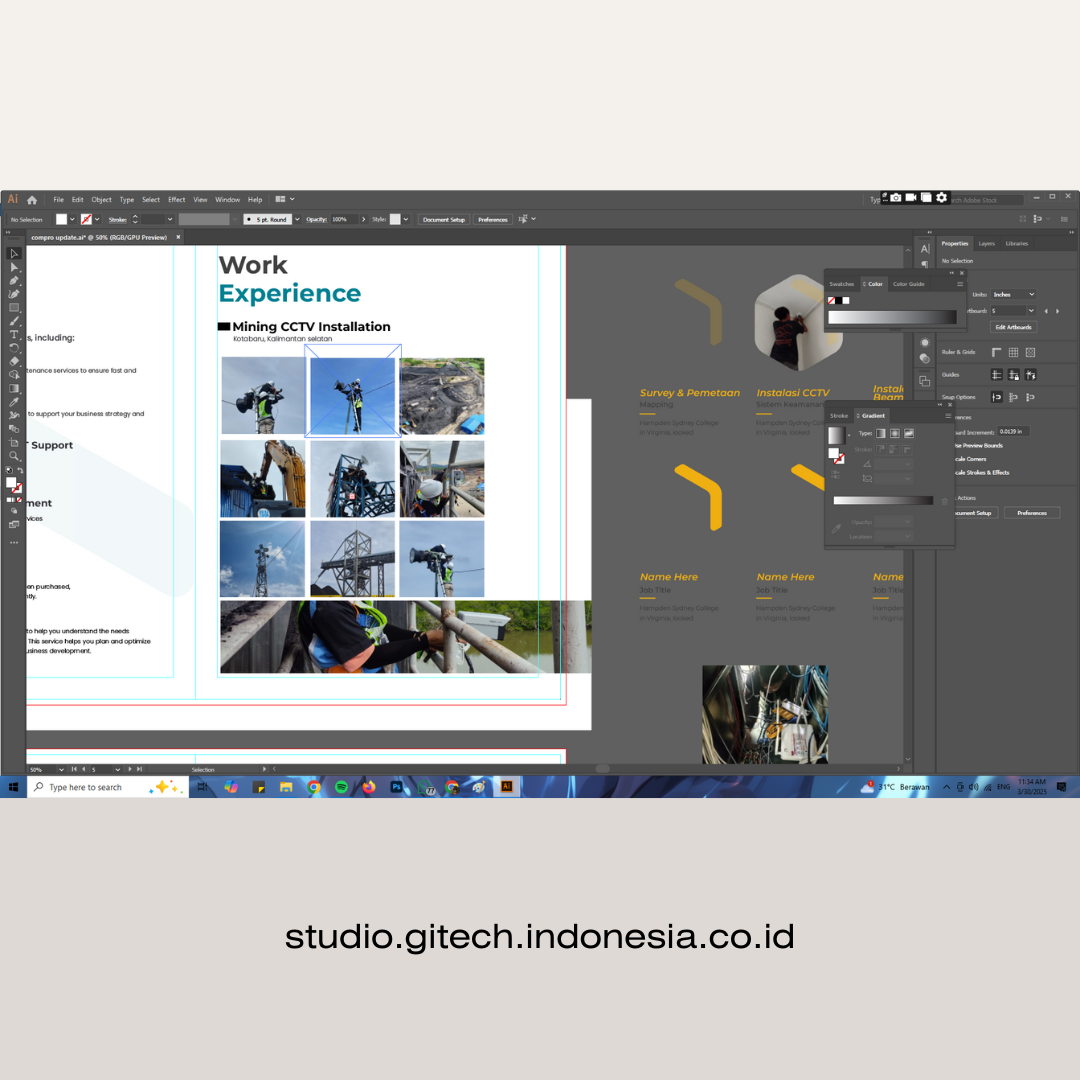Select the Pen tool in toolbar
This screenshot has height=1080, width=1080.
14,281
